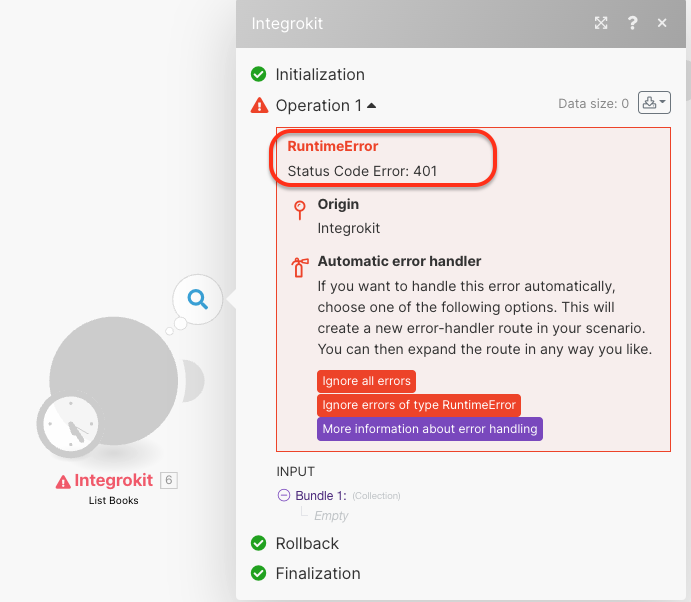The width and height of the screenshot is (691, 602).
Task: Click the red Integrokit module name
Action: pos(114,480)
